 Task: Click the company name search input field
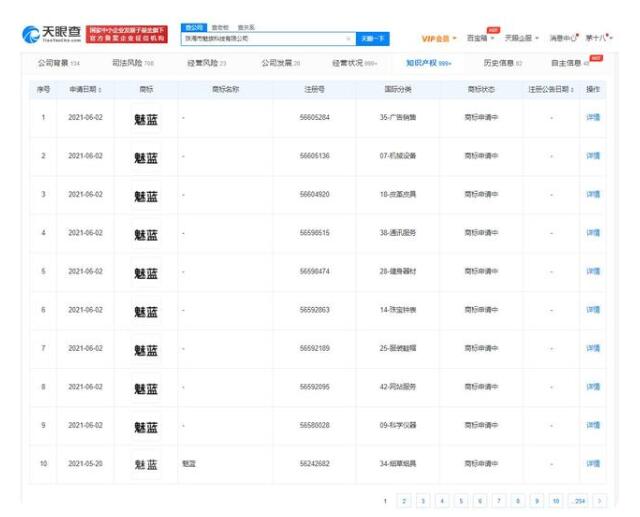click(260, 38)
